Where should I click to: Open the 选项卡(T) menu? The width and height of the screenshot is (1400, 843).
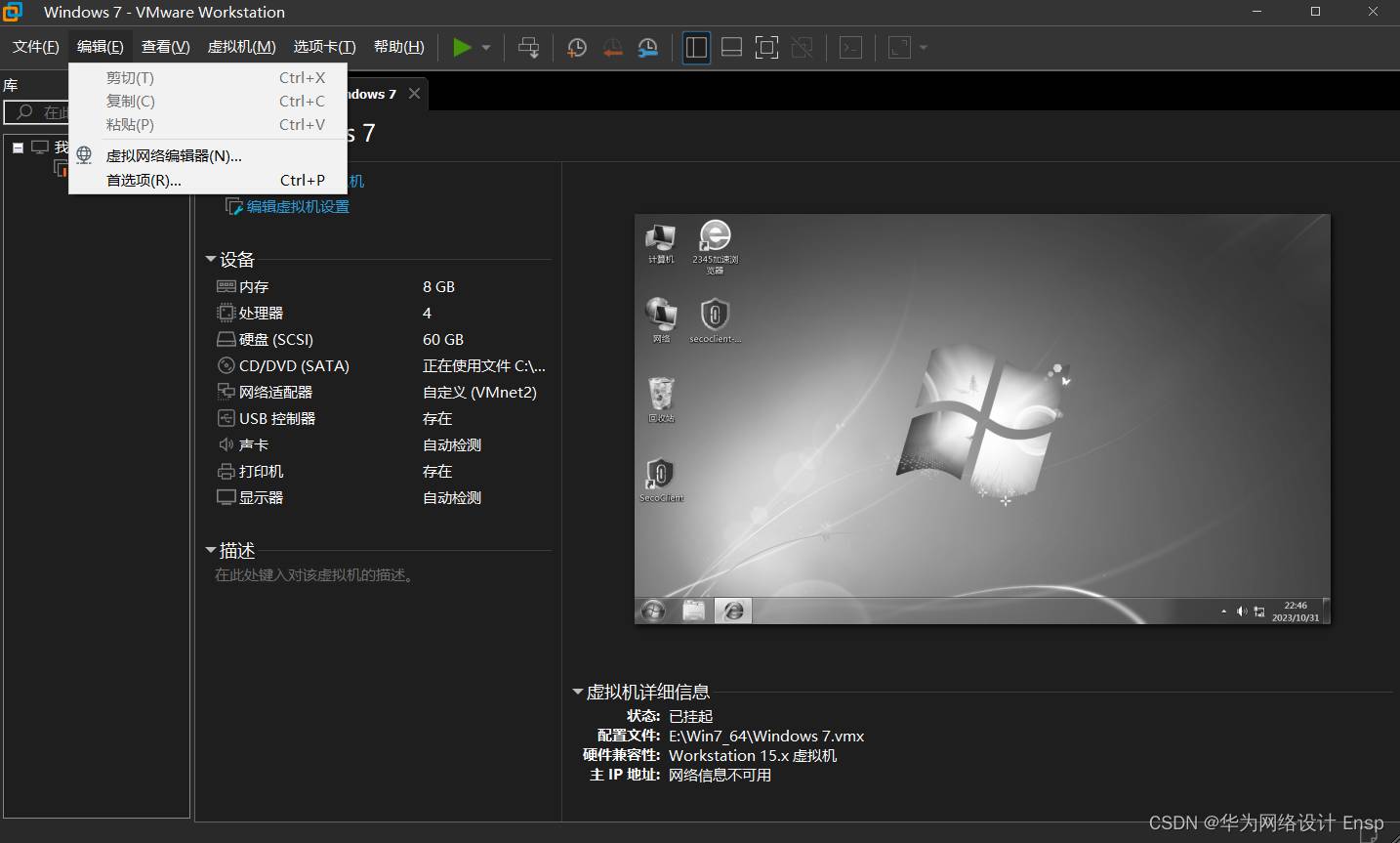pyautogui.click(x=325, y=47)
